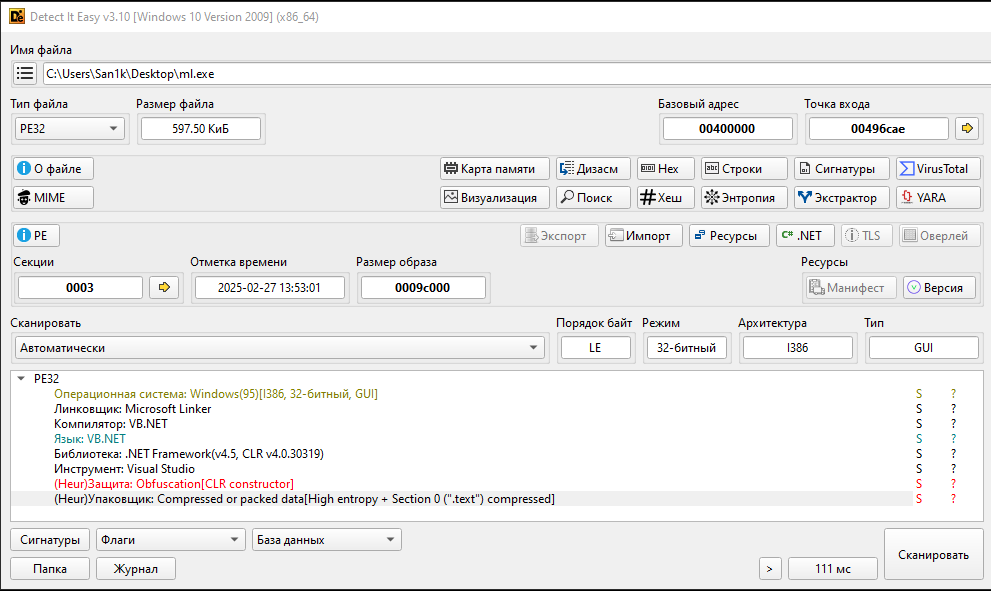Check the file on VirusTotal
991x591 pixels.
click(x=937, y=168)
